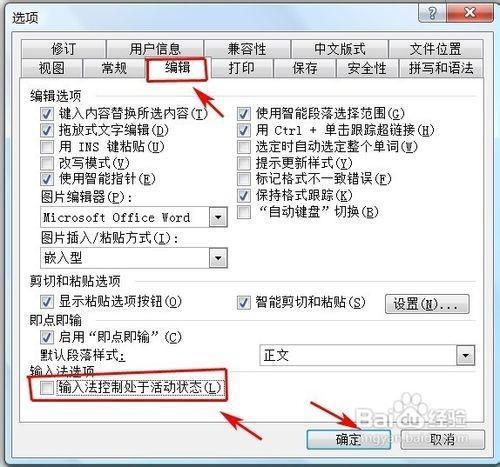This screenshot has height=467, width=500.
Task: Enable 提示更新样式 checkbox
Action: [x=244, y=163]
